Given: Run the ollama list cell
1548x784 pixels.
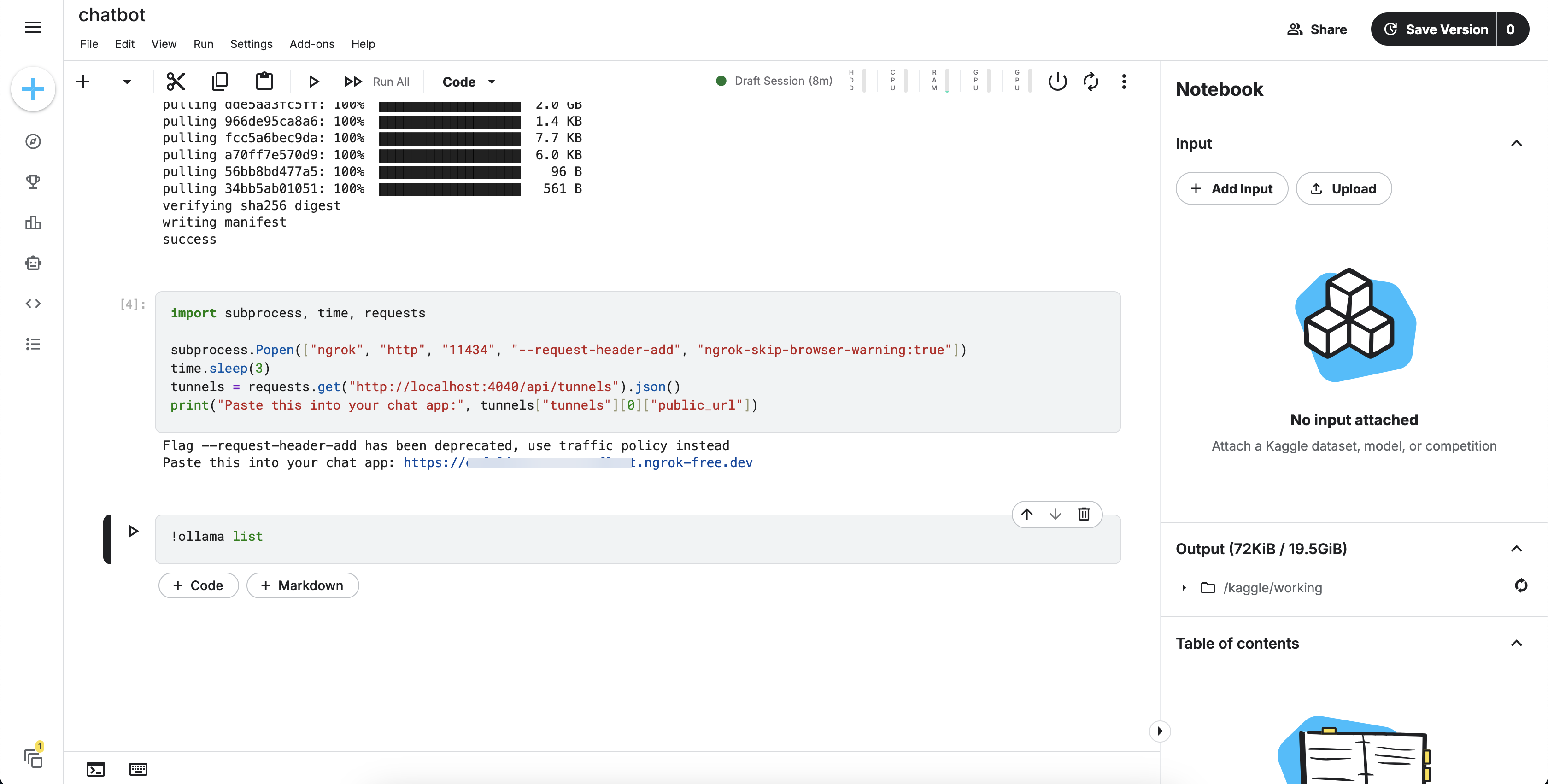Looking at the screenshot, I should (133, 531).
